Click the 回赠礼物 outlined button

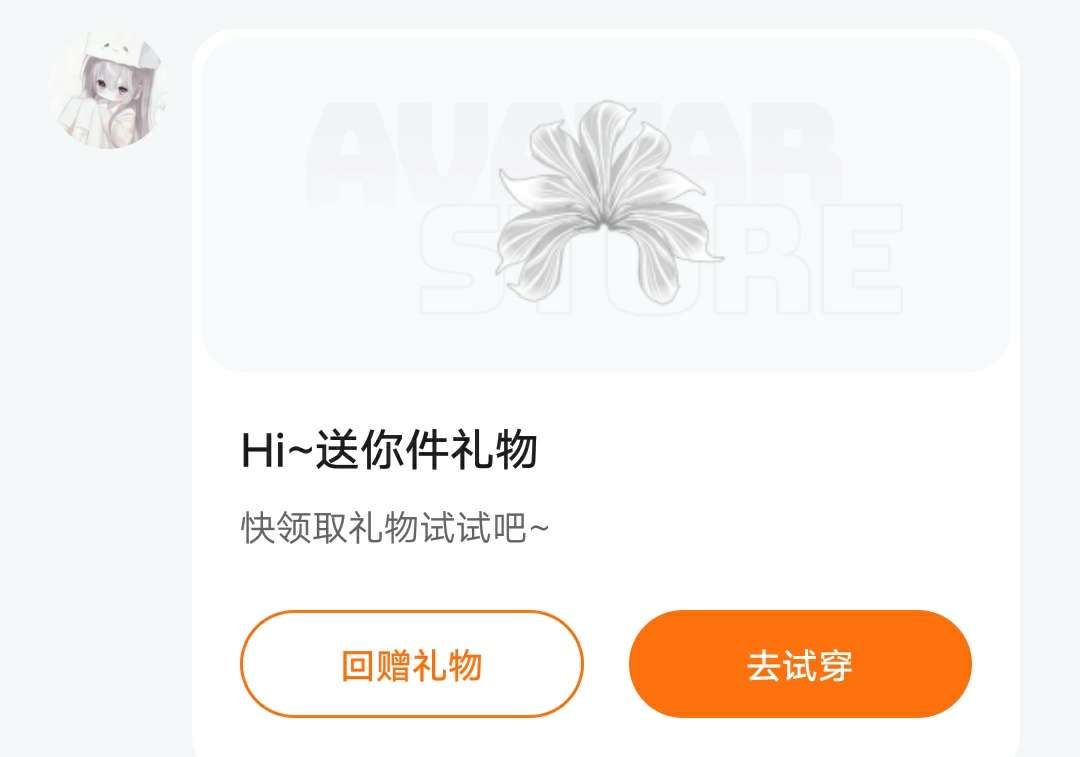tap(412, 664)
